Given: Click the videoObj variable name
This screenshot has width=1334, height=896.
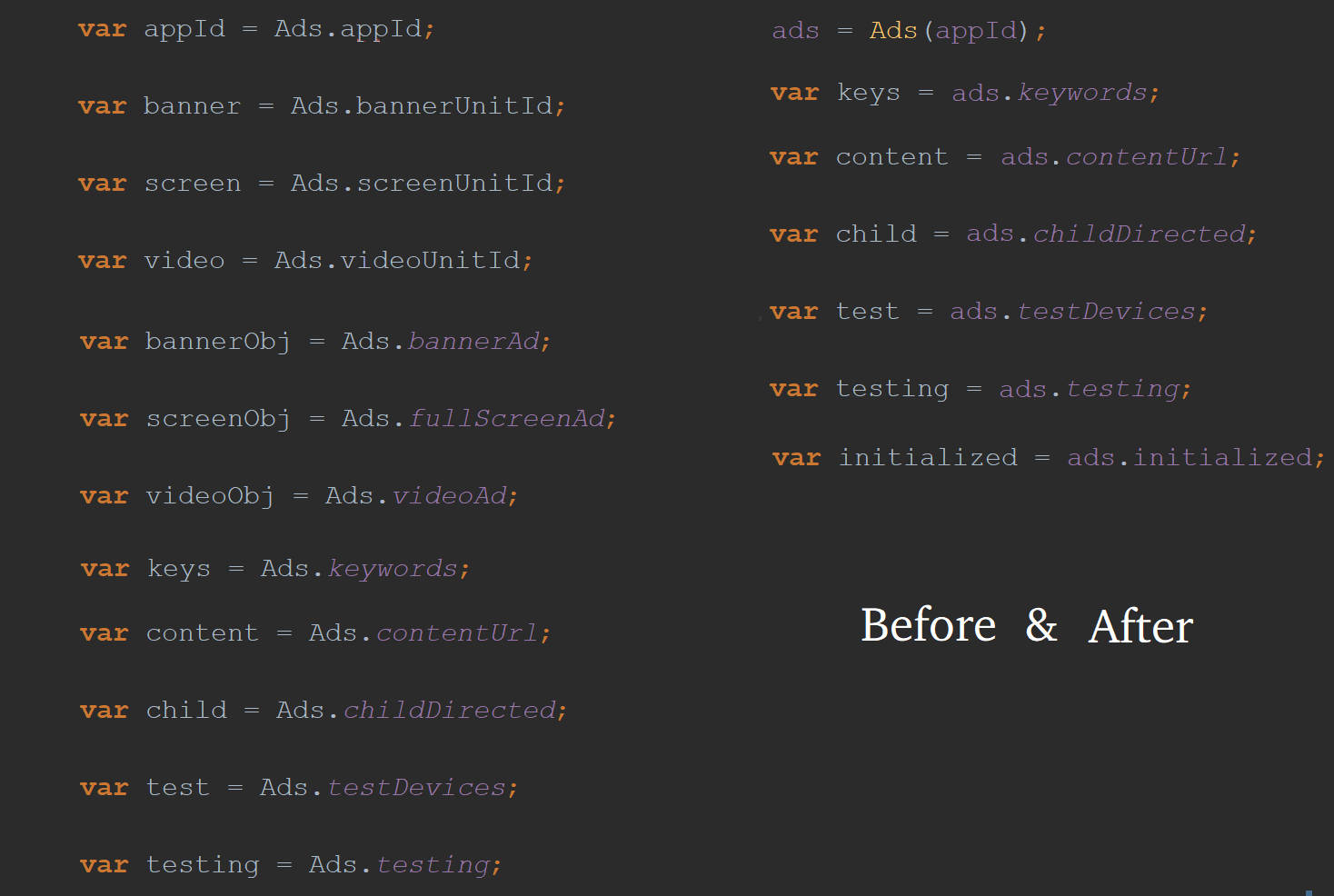Looking at the screenshot, I should [x=210, y=497].
